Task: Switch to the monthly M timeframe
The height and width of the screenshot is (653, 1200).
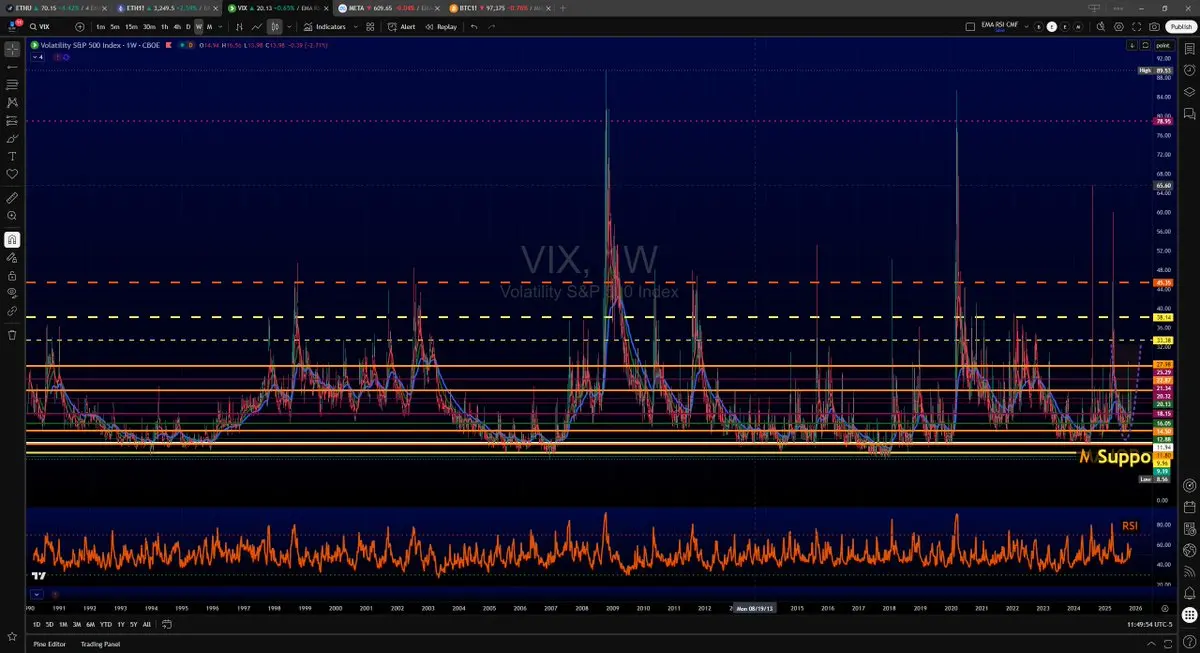Action: 209,26
